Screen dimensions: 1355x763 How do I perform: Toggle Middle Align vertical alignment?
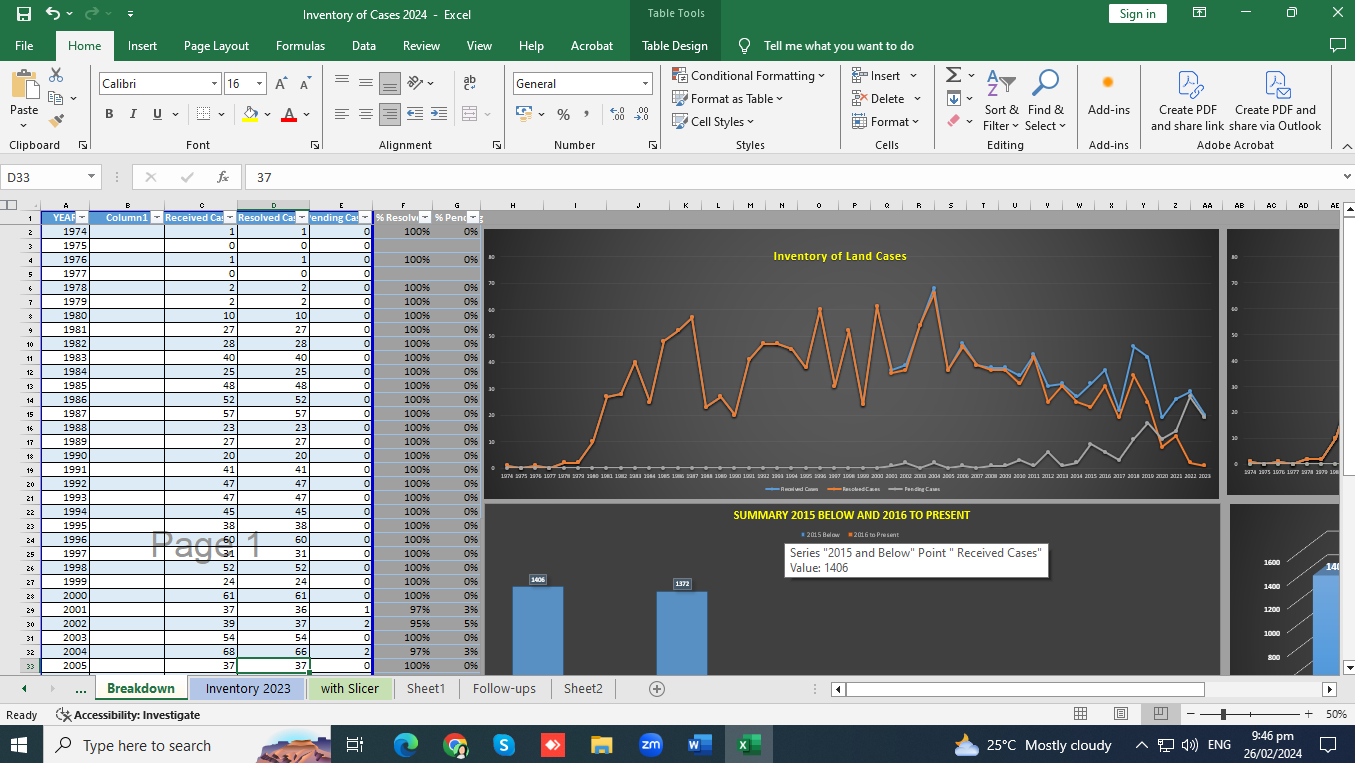[366, 84]
